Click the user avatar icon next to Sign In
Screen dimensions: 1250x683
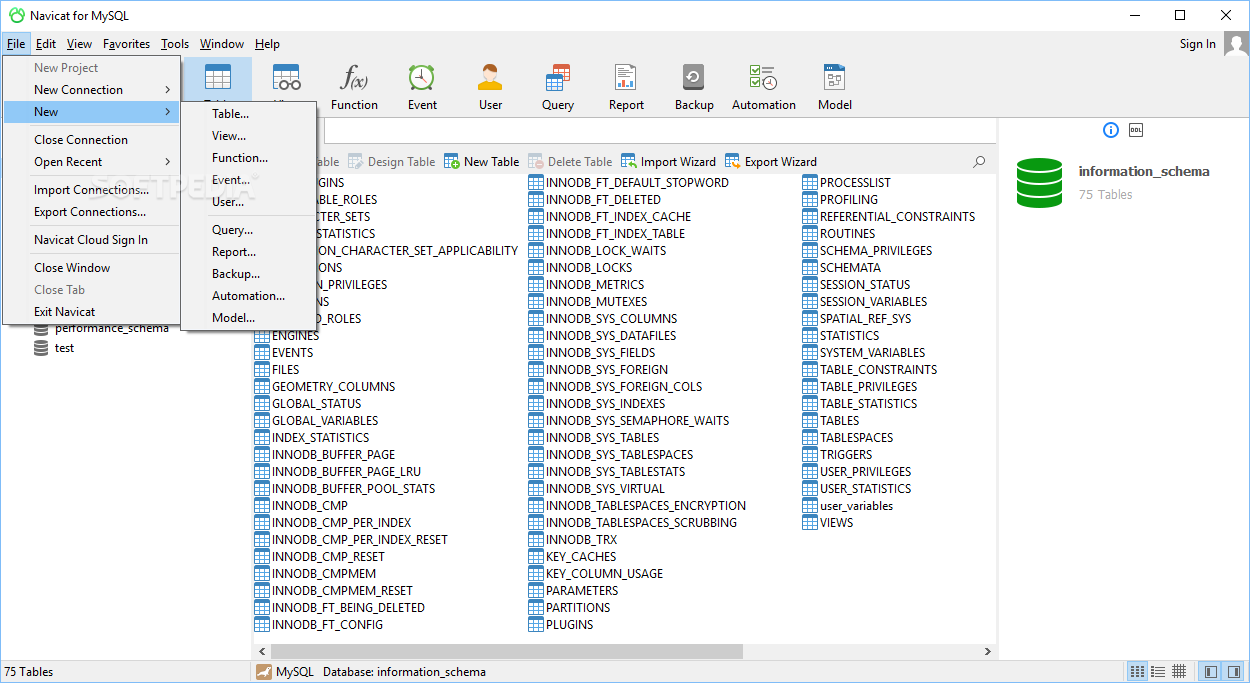pyautogui.click(x=1236, y=44)
